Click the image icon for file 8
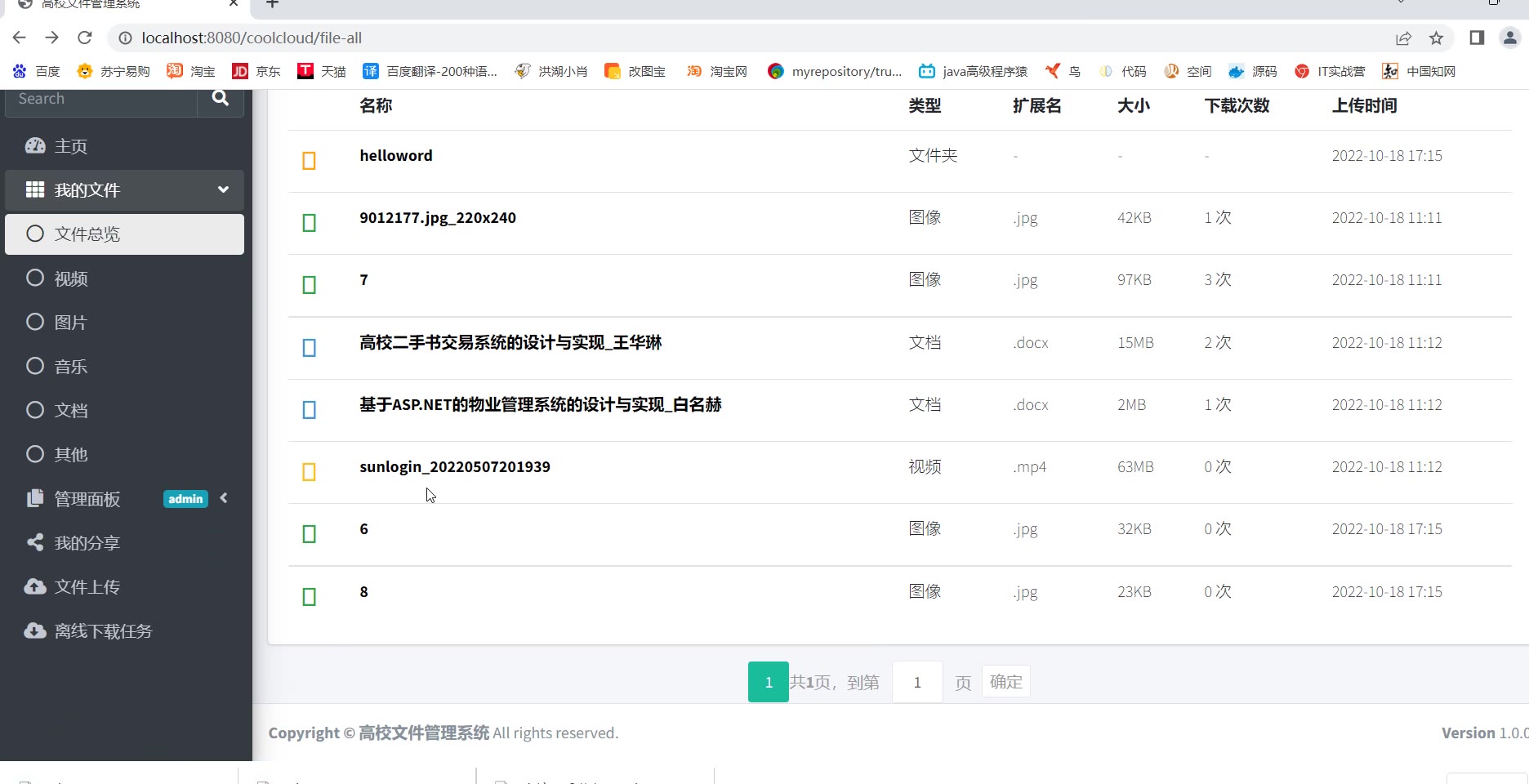This screenshot has width=1529, height=784. (310, 597)
